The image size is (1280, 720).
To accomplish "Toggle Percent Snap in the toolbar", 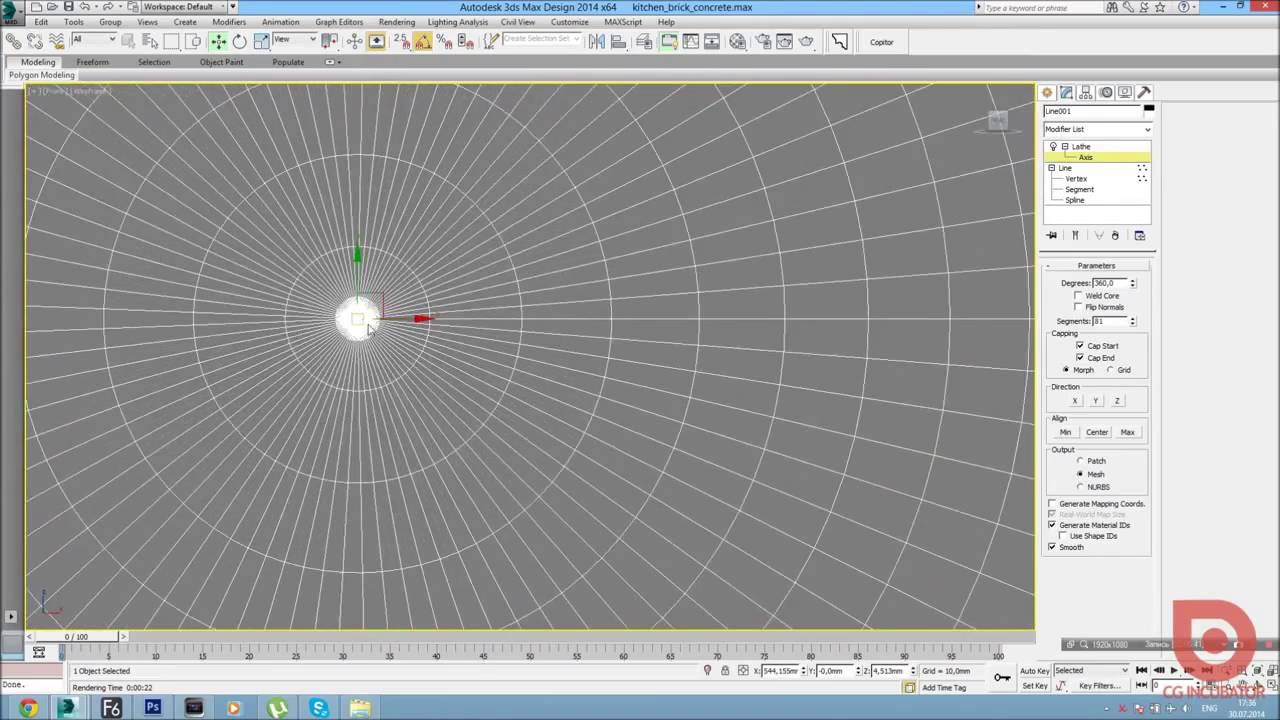I will 443,41.
